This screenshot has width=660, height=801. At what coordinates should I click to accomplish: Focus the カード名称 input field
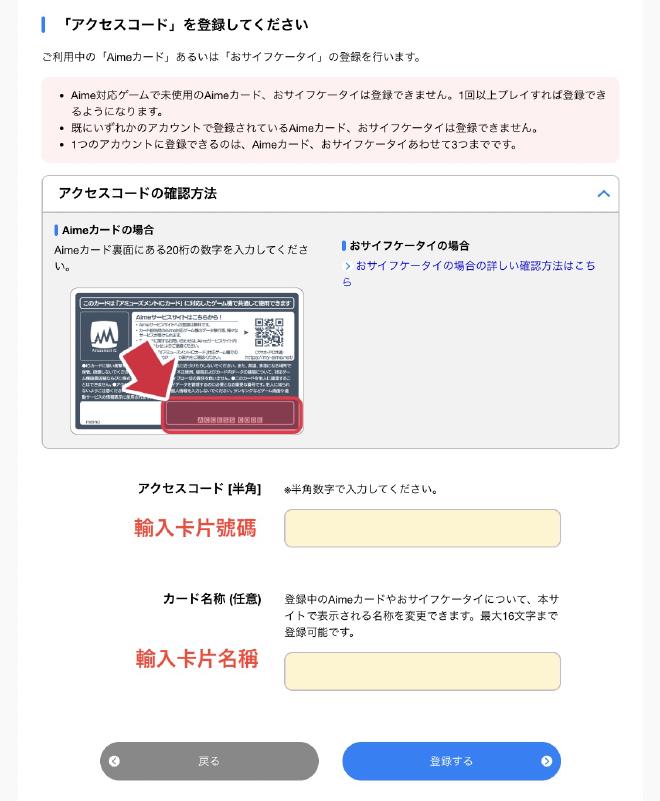click(422, 671)
